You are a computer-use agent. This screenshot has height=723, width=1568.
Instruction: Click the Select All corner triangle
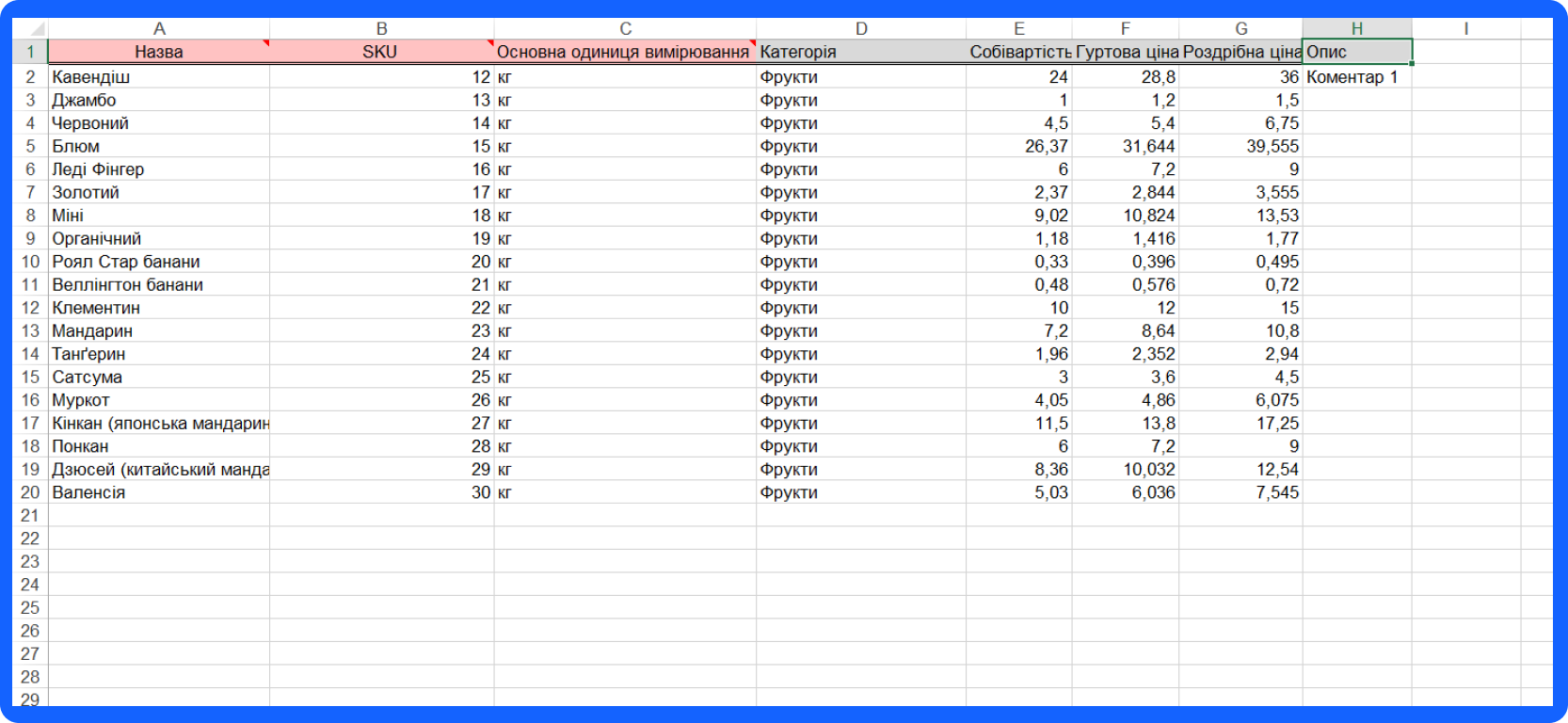[31, 29]
